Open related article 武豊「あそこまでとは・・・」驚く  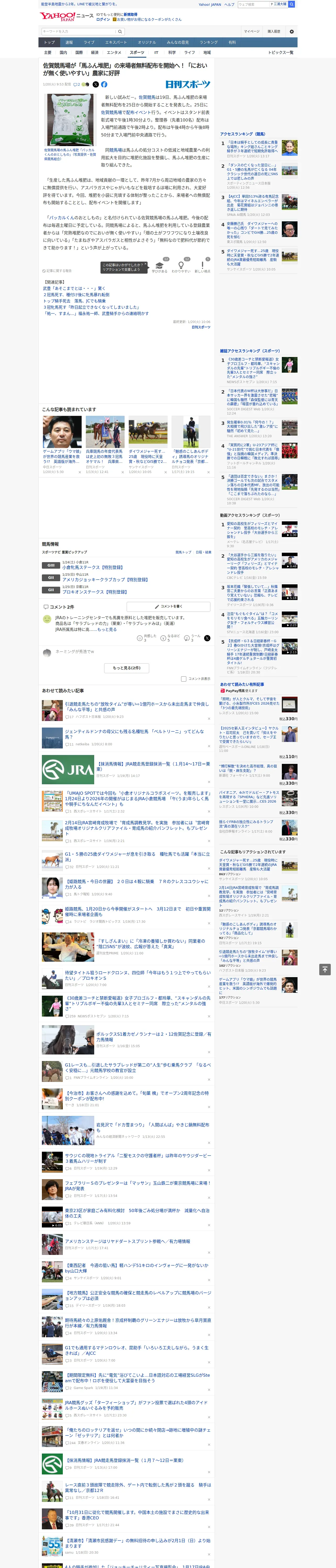[74, 289]
